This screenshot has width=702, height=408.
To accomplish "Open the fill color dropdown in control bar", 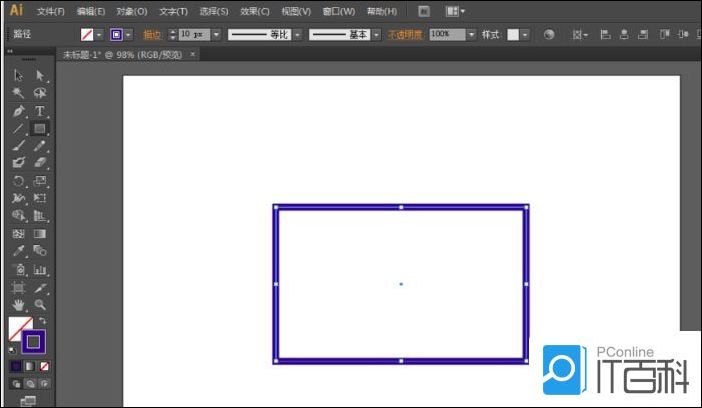I will 99,34.
